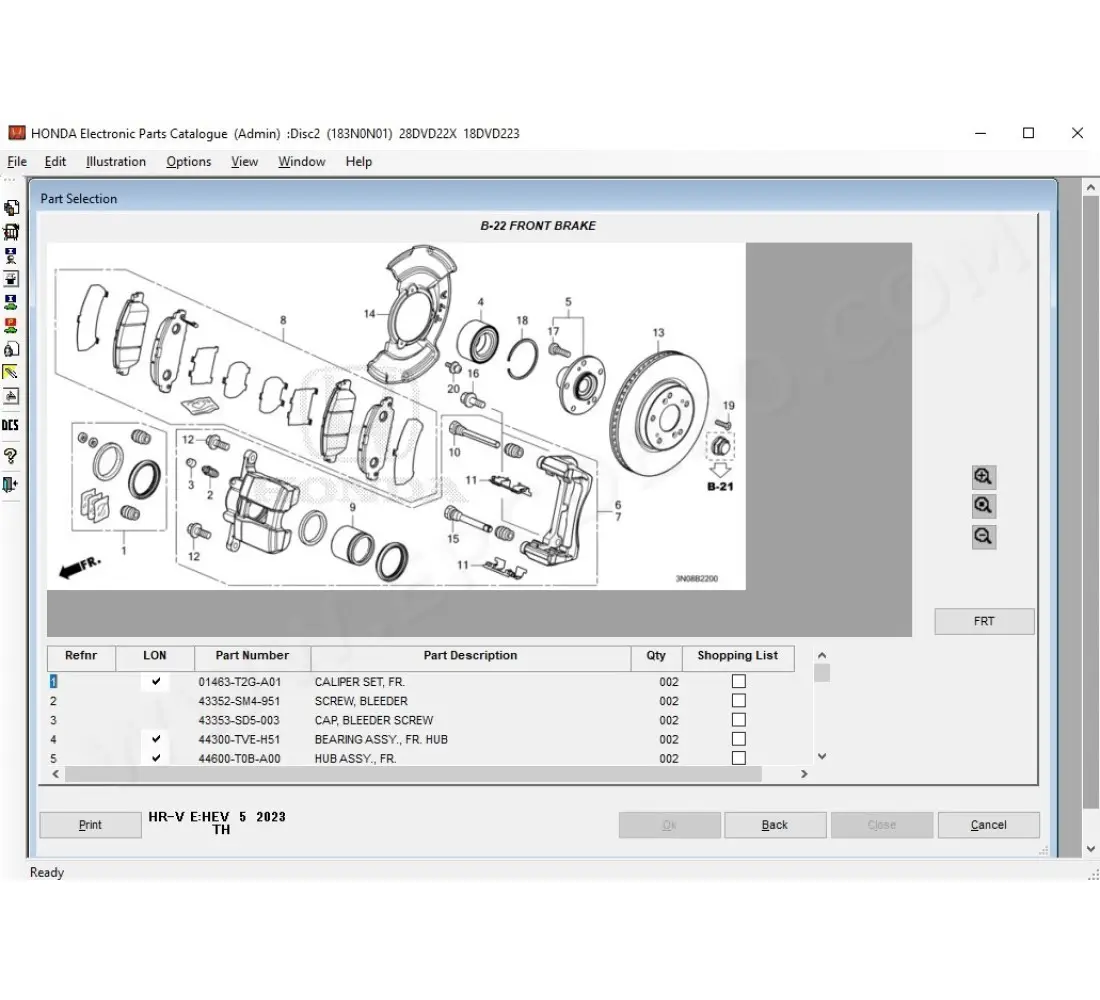Click the yellow pencil note icon in left toolbar
This screenshot has height=1000, width=1100.
pyautogui.click(x=11, y=373)
